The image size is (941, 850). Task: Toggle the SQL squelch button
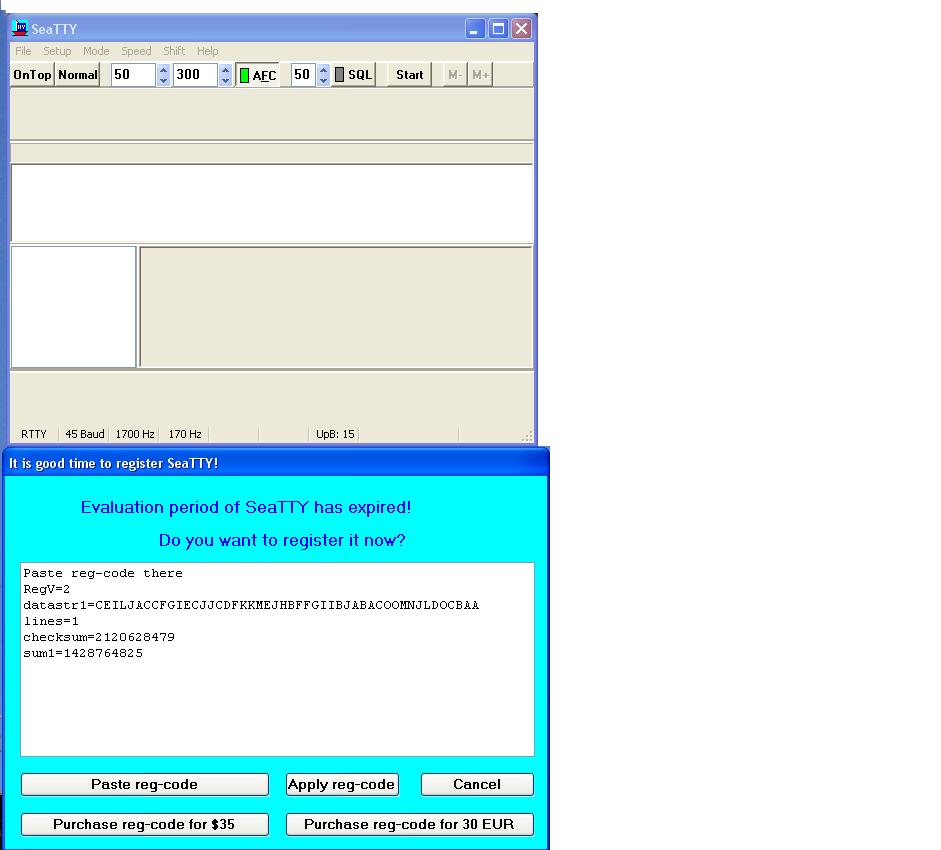point(354,75)
